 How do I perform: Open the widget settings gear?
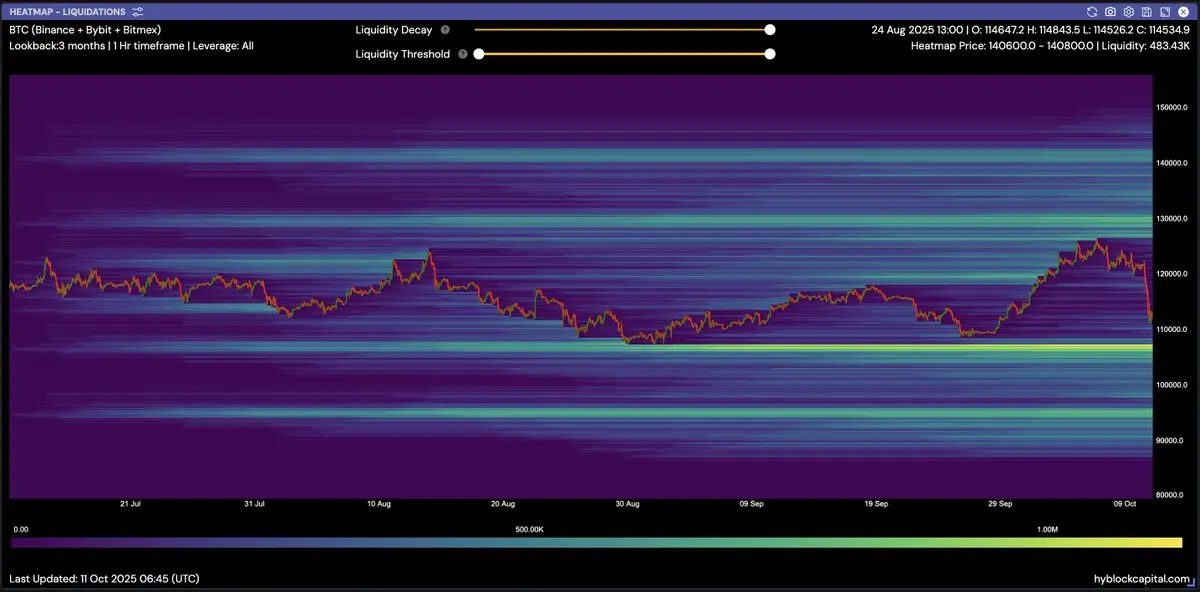click(x=1128, y=12)
